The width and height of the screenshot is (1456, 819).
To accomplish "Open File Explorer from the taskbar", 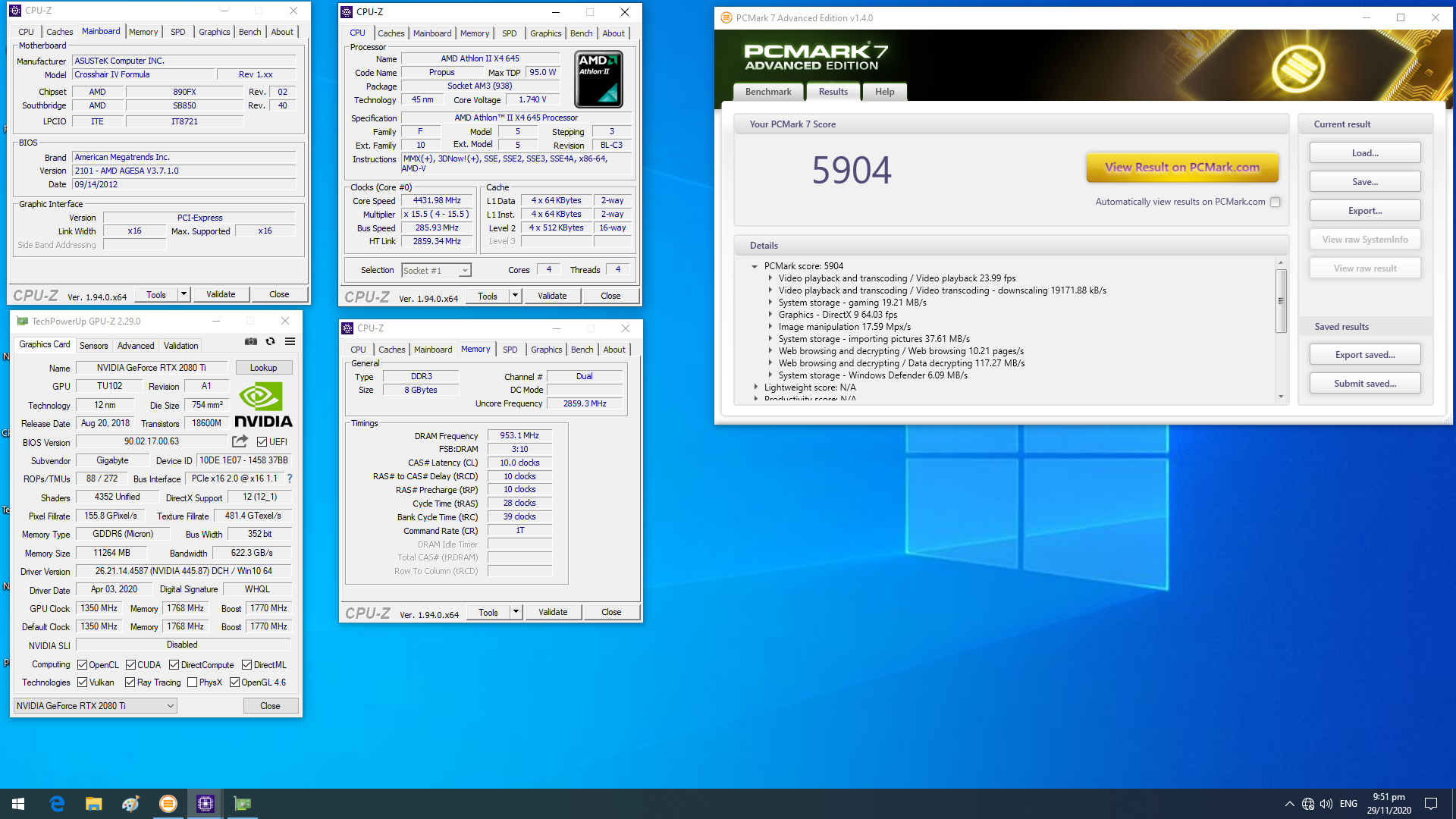I will (94, 804).
